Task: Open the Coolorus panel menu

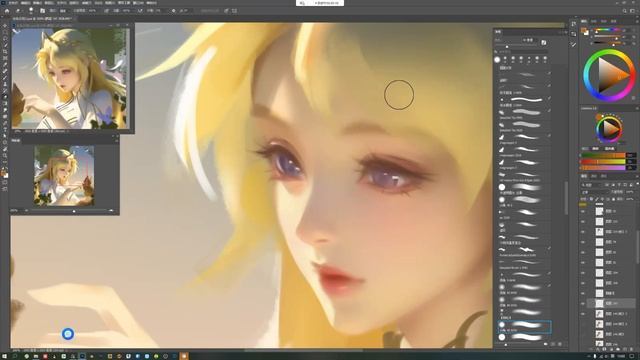Action: coord(636,109)
